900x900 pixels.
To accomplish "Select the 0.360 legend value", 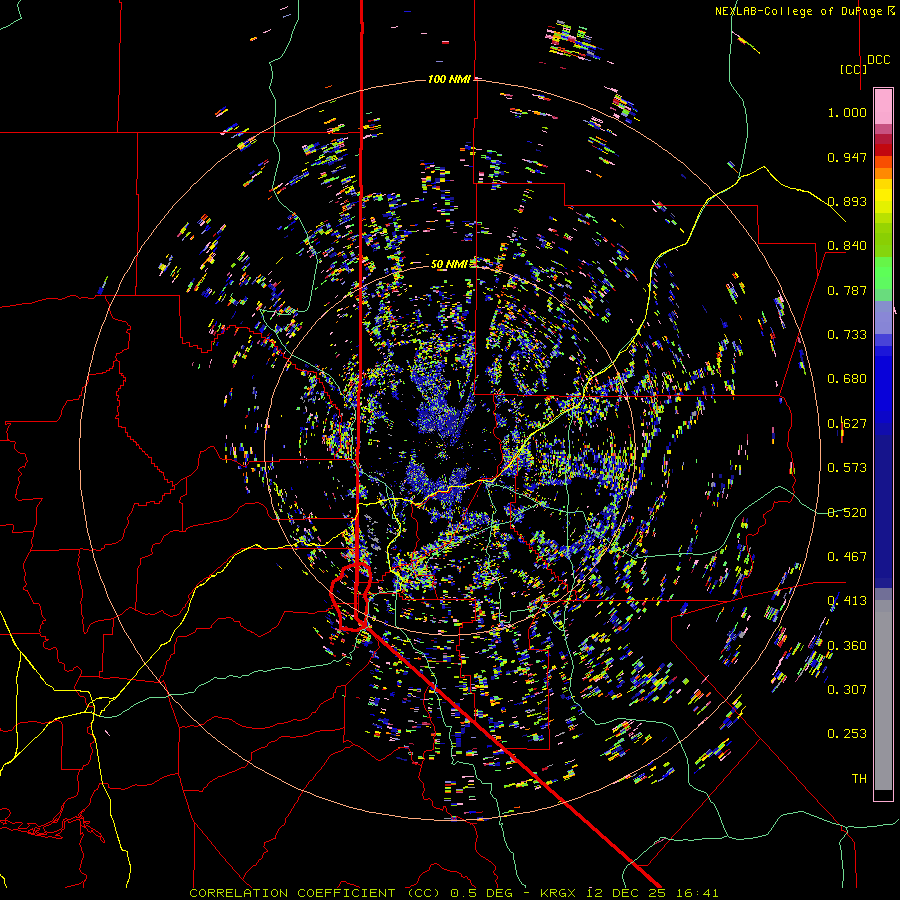I will 847,646.
